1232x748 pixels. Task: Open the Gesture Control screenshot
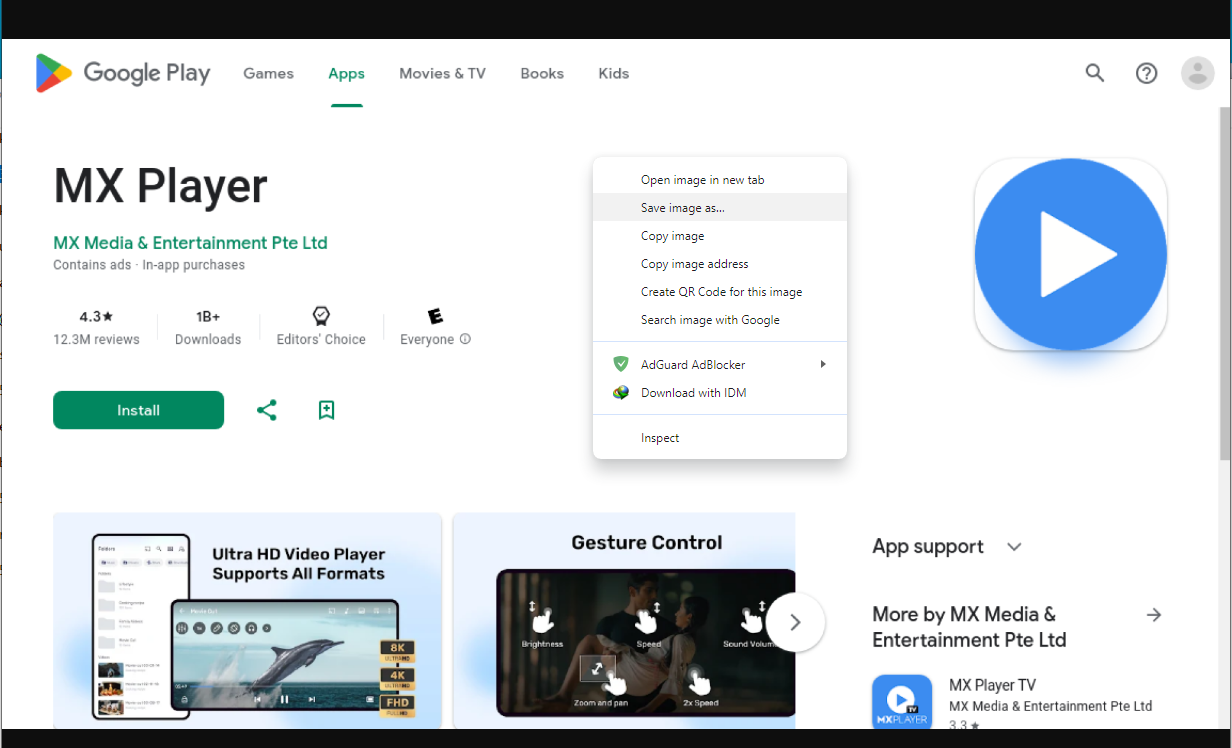pos(624,620)
